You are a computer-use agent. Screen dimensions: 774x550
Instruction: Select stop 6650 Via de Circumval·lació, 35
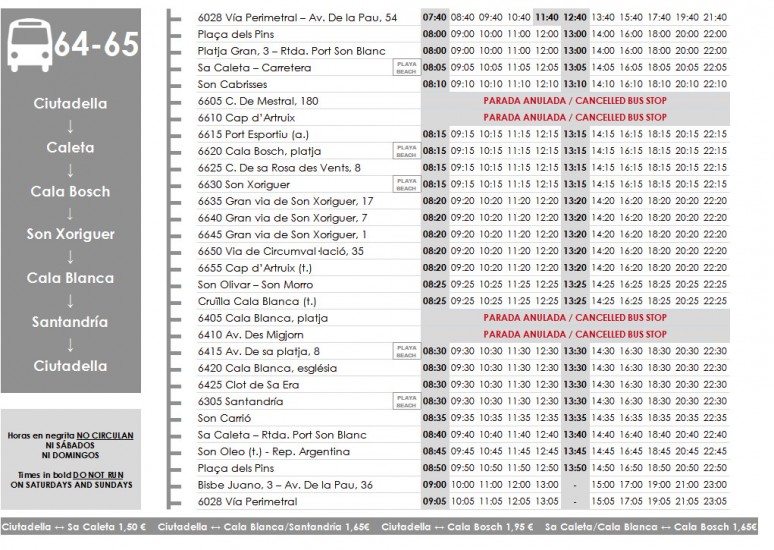tap(280, 251)
